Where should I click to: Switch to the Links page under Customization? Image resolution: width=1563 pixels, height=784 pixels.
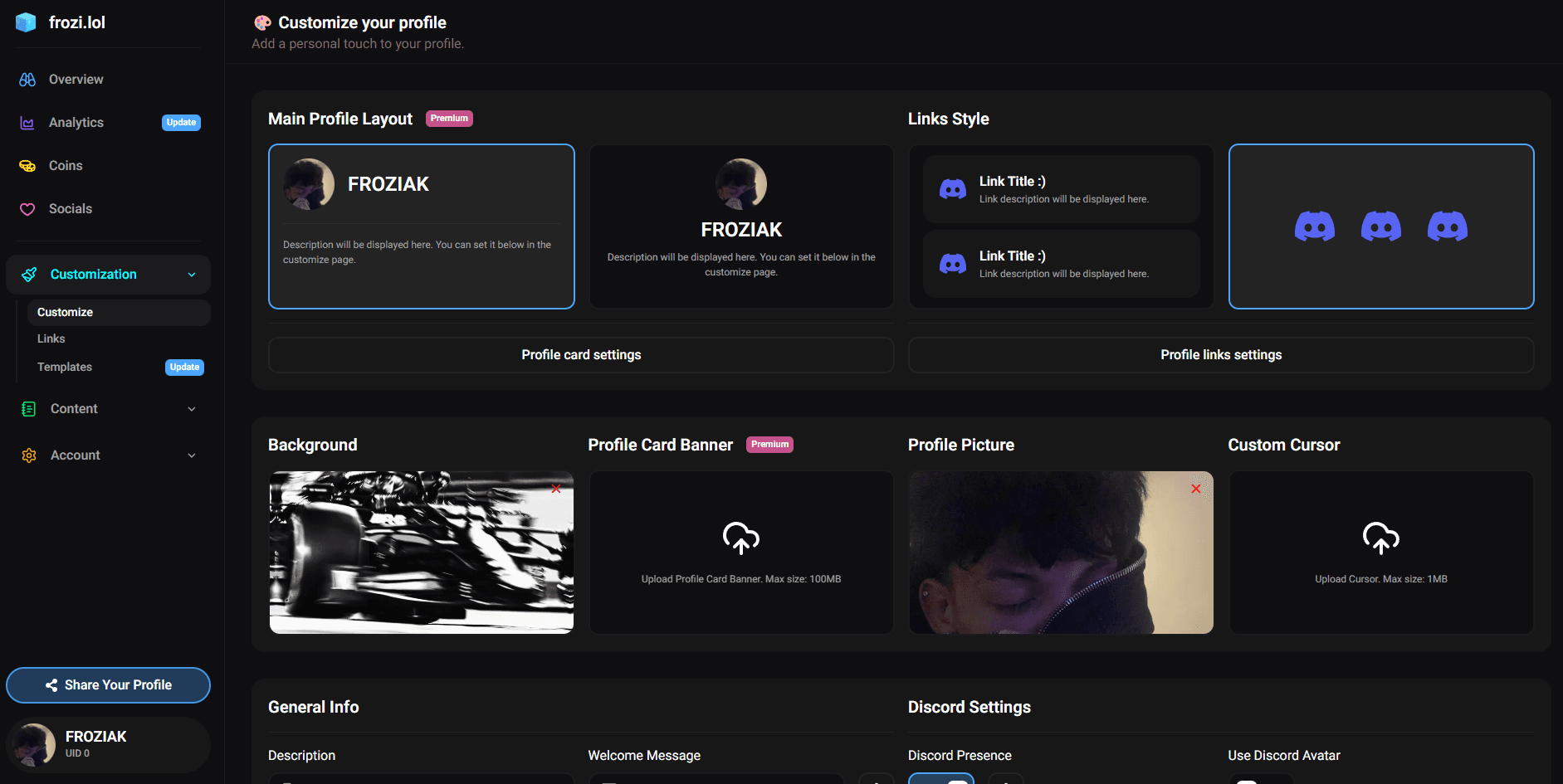point(51,338)
